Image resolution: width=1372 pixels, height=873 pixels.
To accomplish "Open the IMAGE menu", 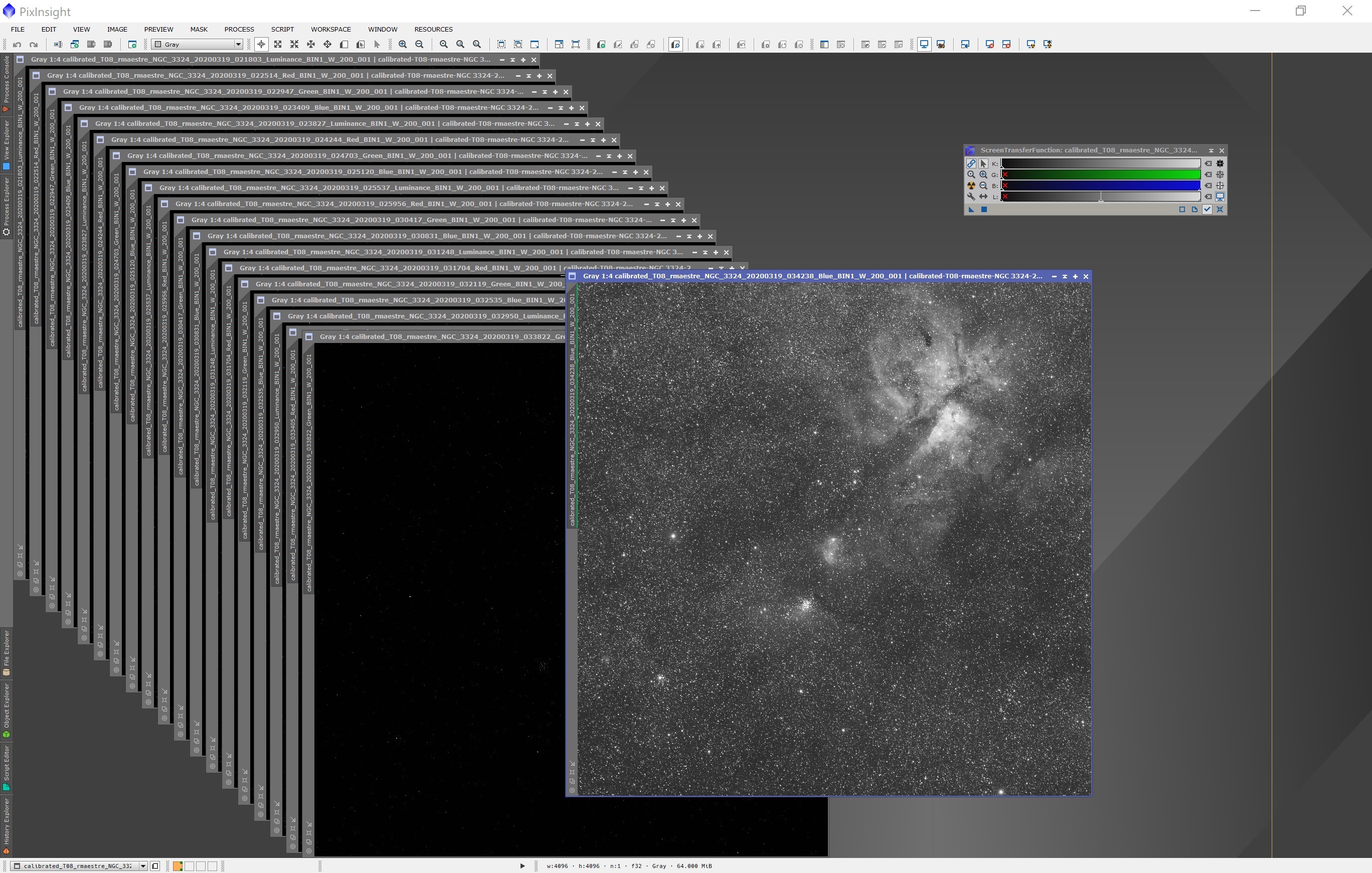I will click(117, 29).
